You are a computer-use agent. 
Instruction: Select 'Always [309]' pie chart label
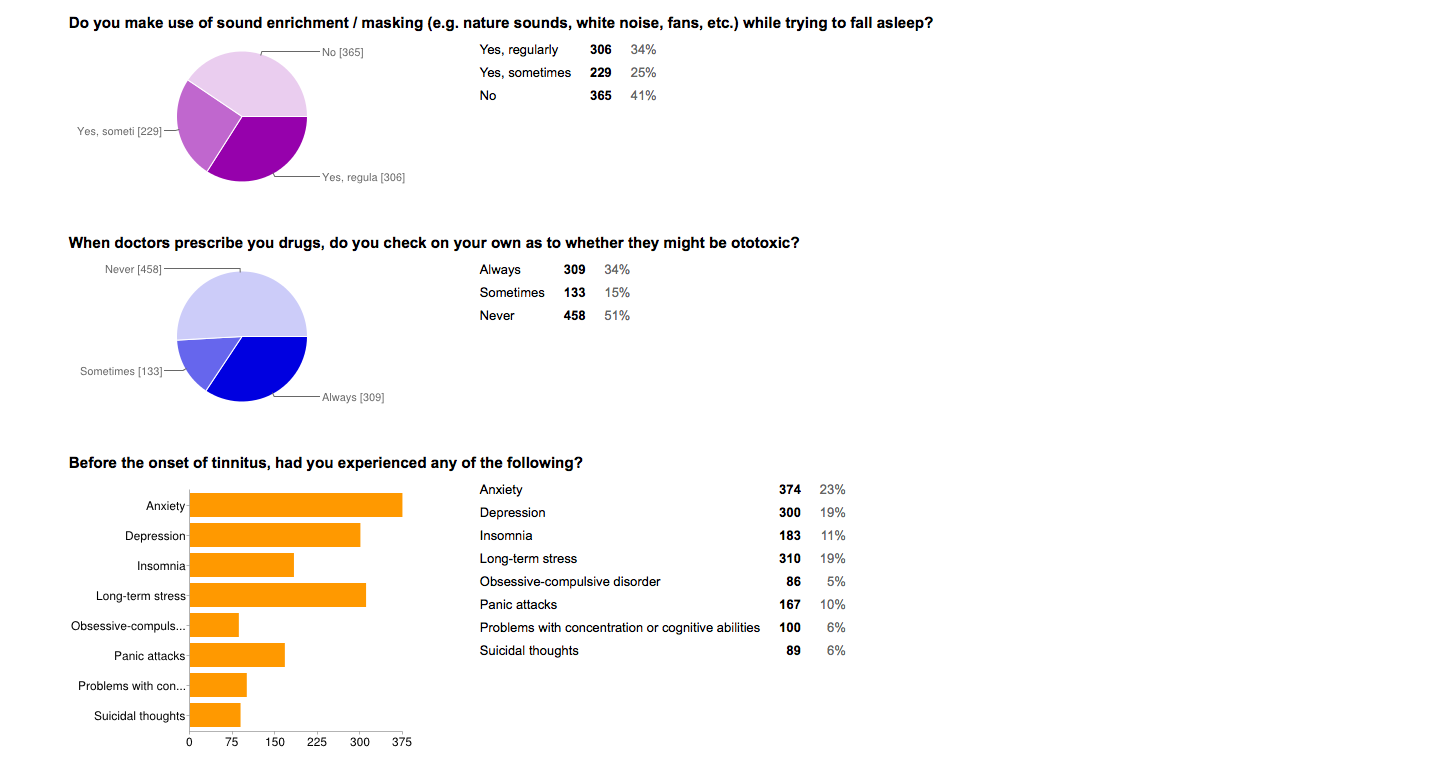(353, 397)
